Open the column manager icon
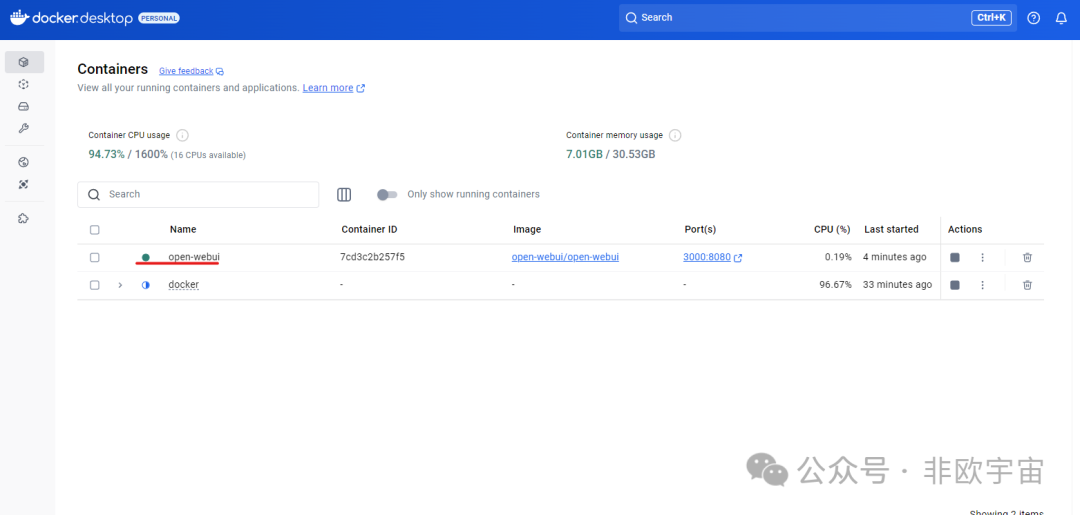 click(344, 195)
